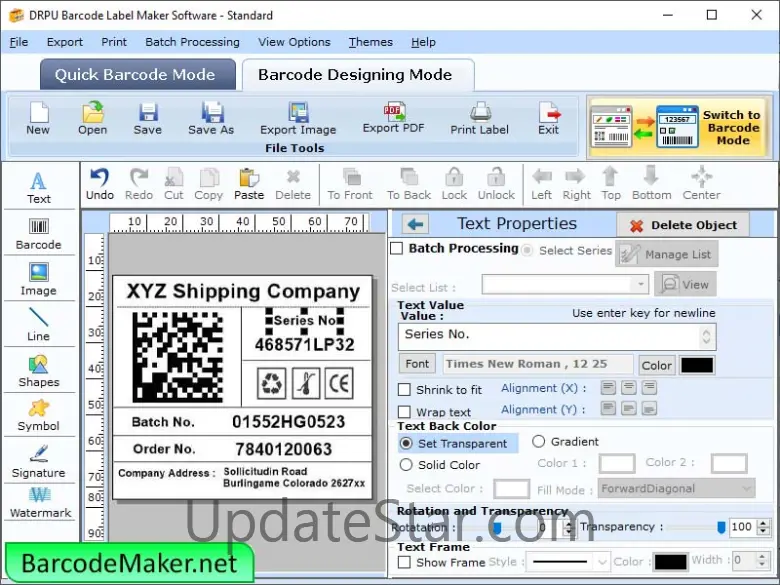Choose the Line drawing tool
The width and height of the screenshot is (780, 585).
coord(39,324)
